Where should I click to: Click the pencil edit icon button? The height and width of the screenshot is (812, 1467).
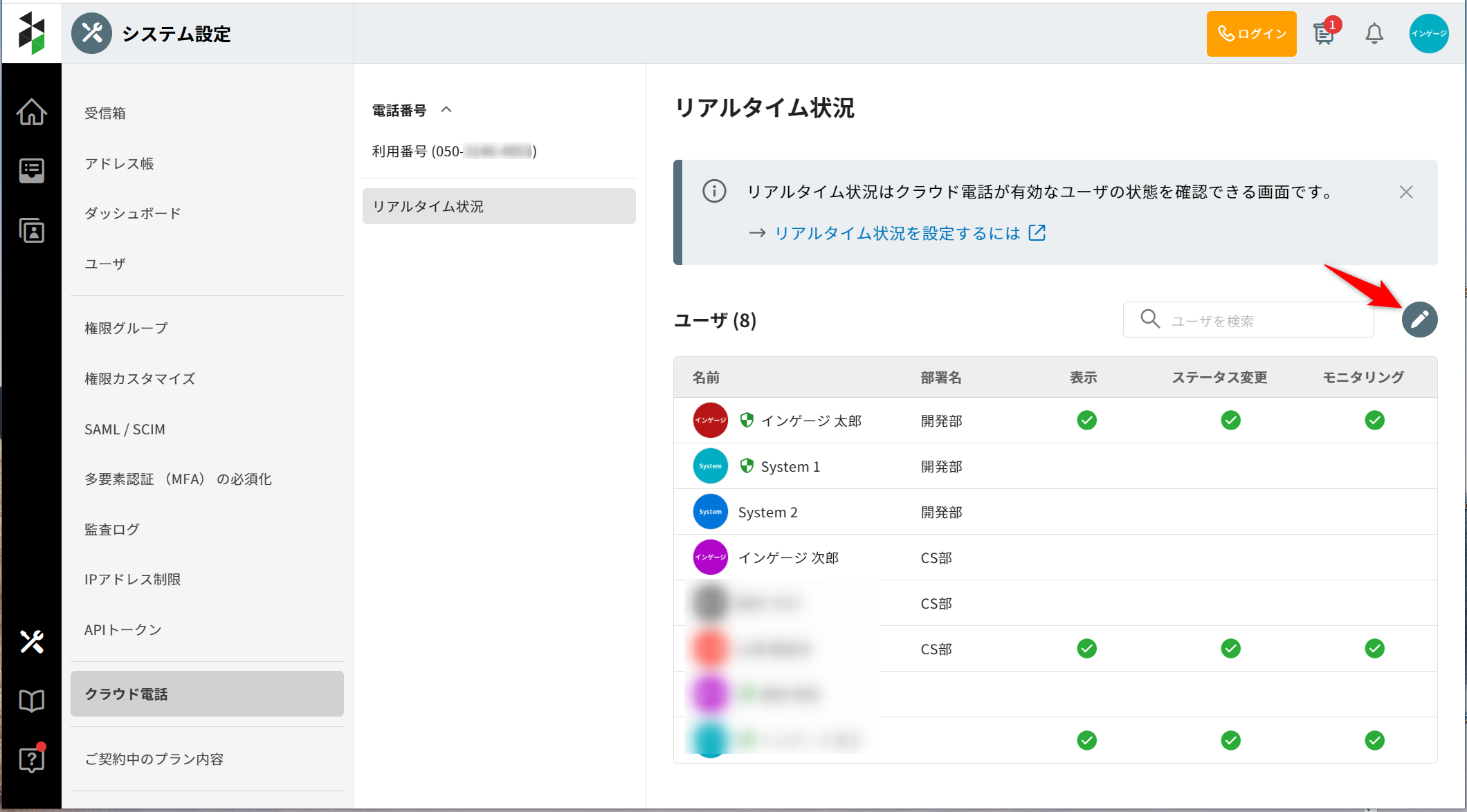pos(1419,320)
